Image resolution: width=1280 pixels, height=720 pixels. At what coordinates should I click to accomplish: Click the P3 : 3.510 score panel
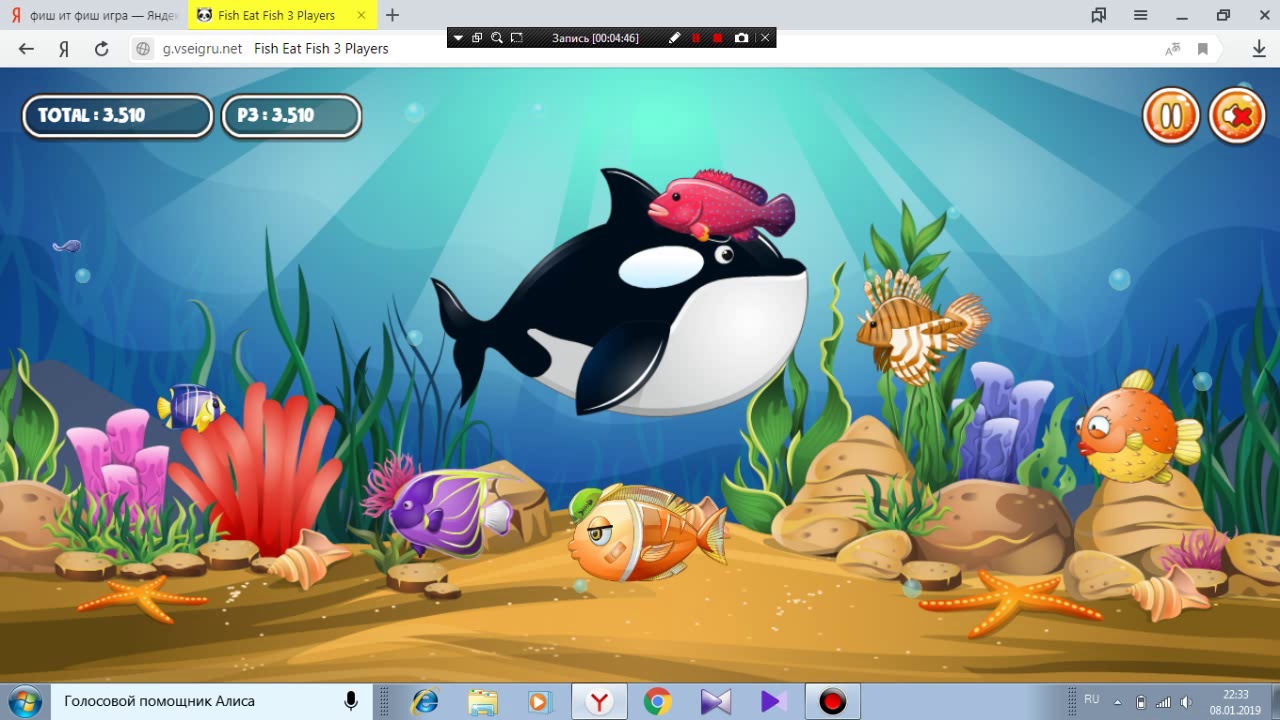coord(291,116)
